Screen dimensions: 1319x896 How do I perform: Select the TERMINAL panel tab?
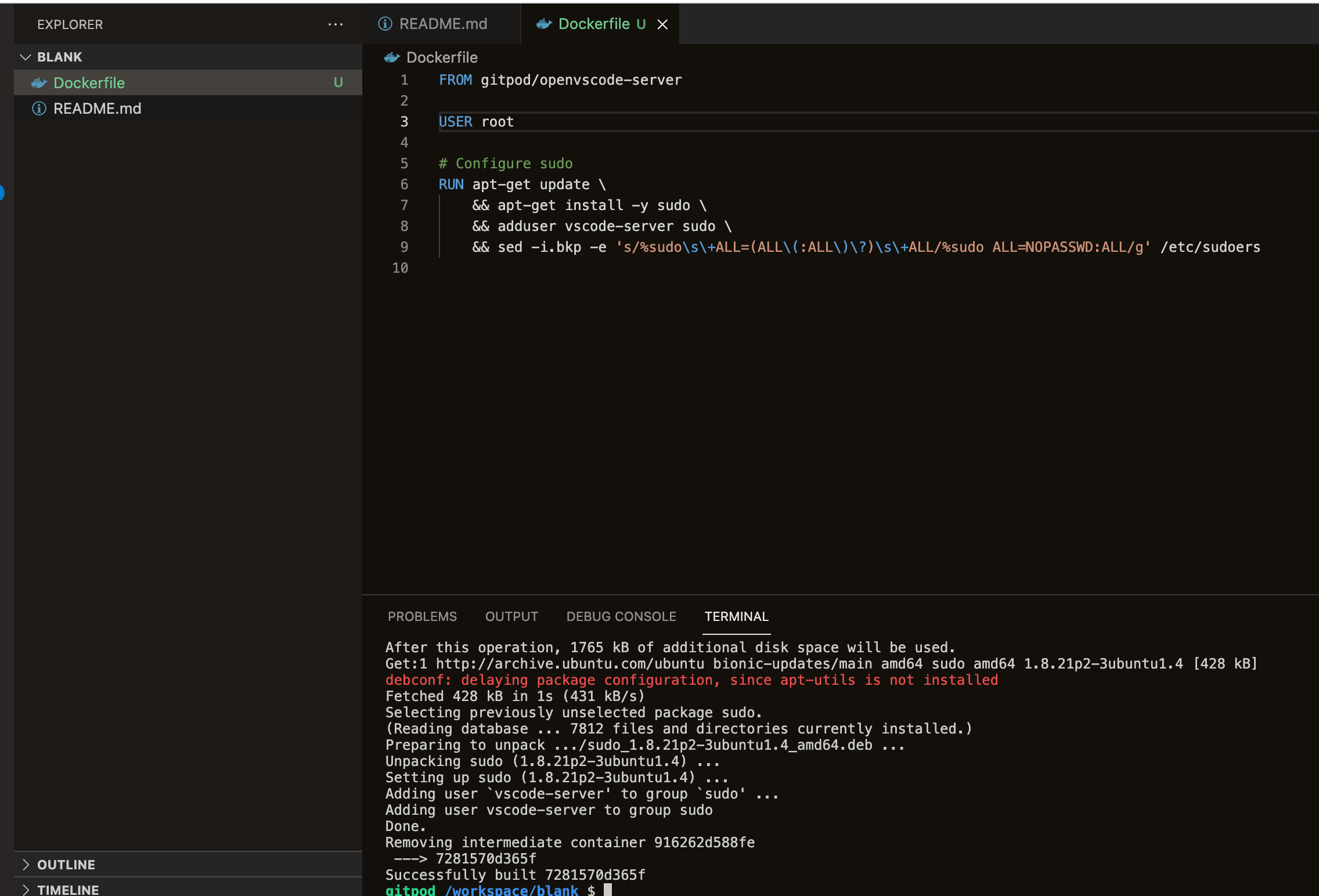(x=736, y=616)
